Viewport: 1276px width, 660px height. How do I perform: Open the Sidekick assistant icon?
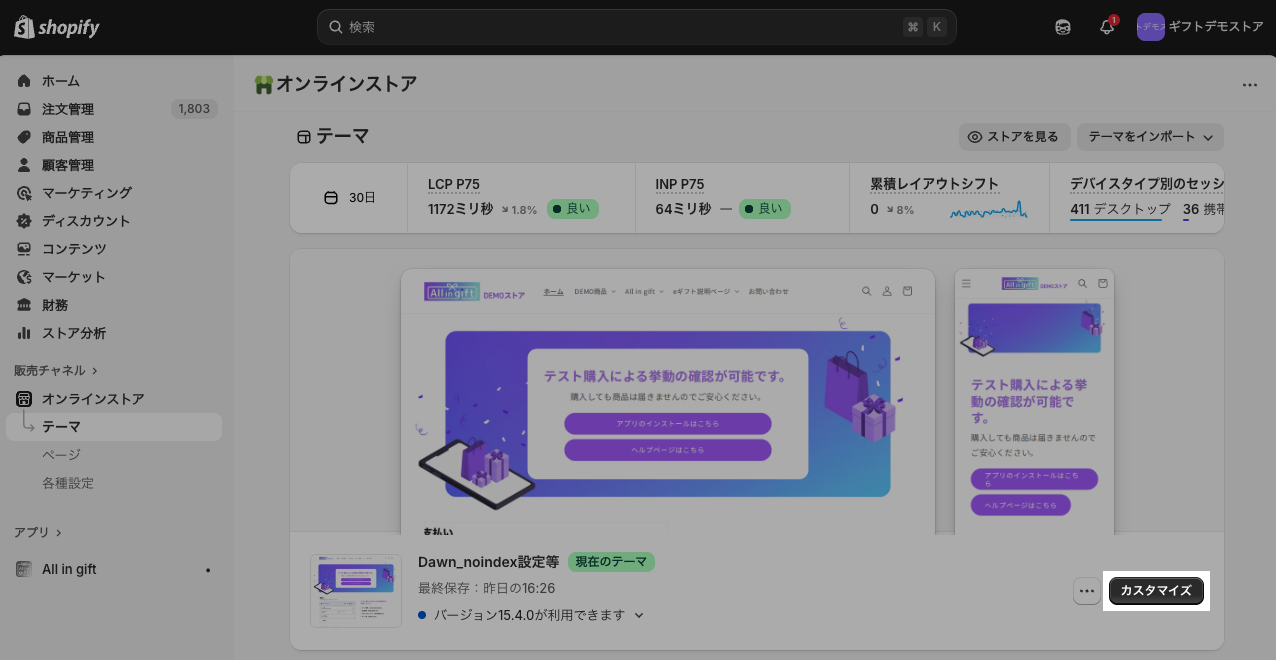coord(1063,27)
